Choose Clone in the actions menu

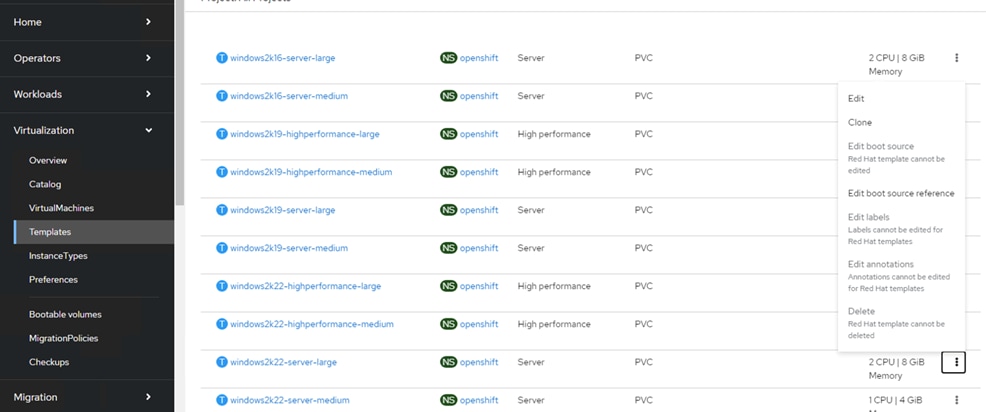[x=859, y=122]
